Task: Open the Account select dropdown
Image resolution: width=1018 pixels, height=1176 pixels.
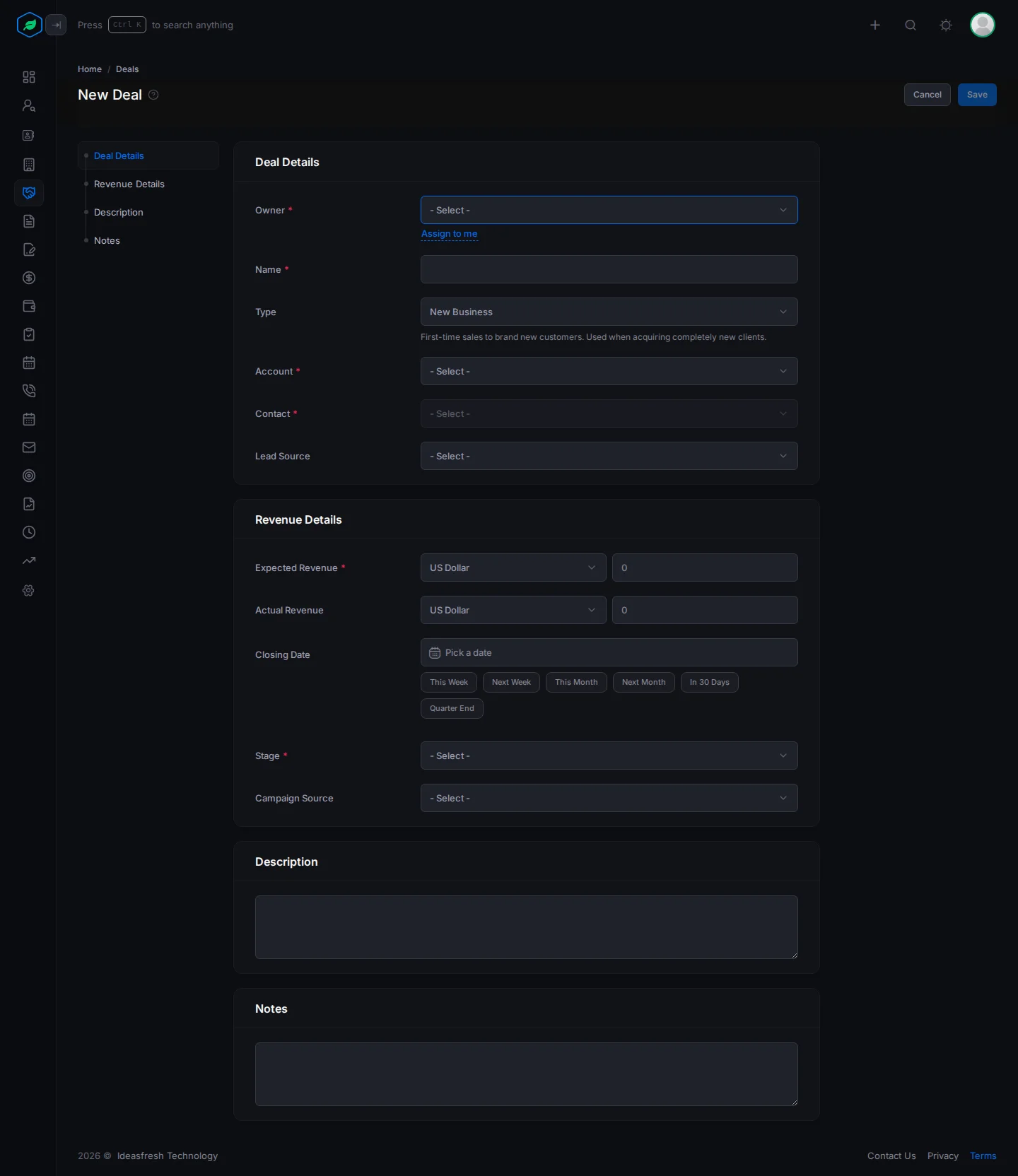Action: click(x=609, y=371)
